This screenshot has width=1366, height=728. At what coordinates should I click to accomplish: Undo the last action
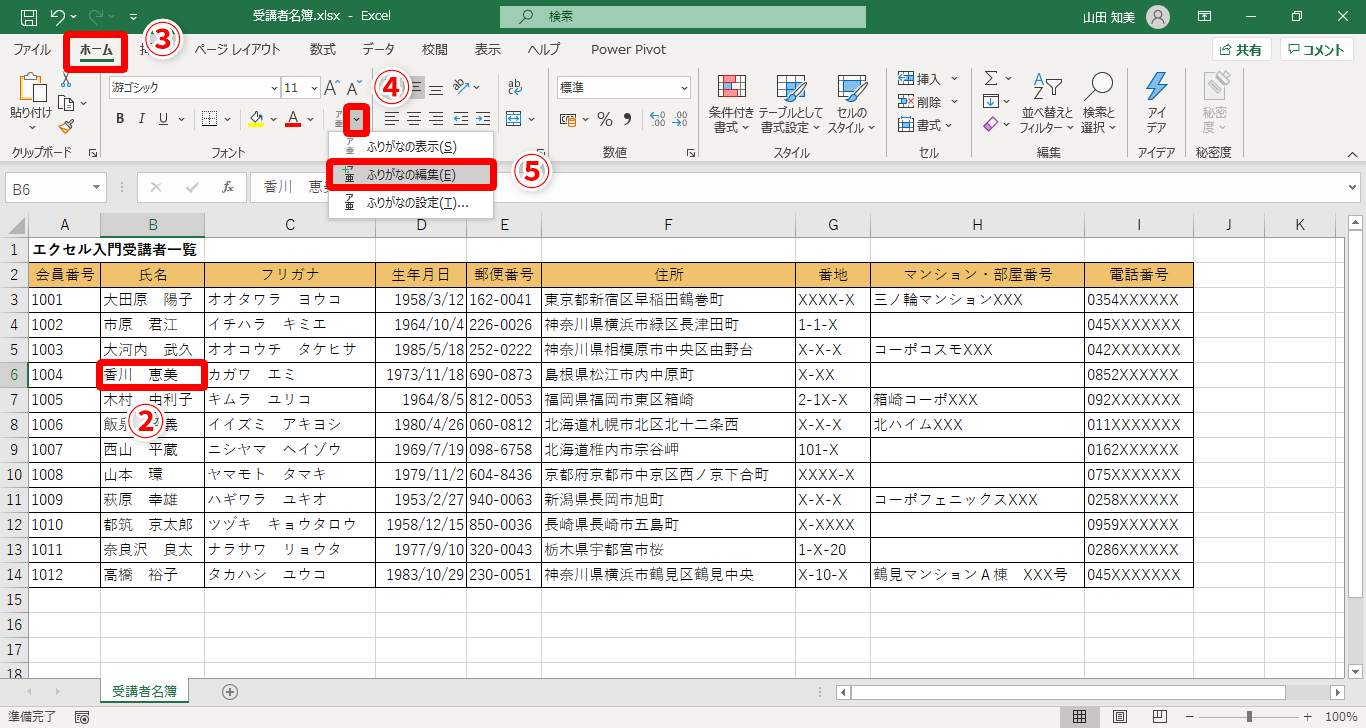[58, 17]
